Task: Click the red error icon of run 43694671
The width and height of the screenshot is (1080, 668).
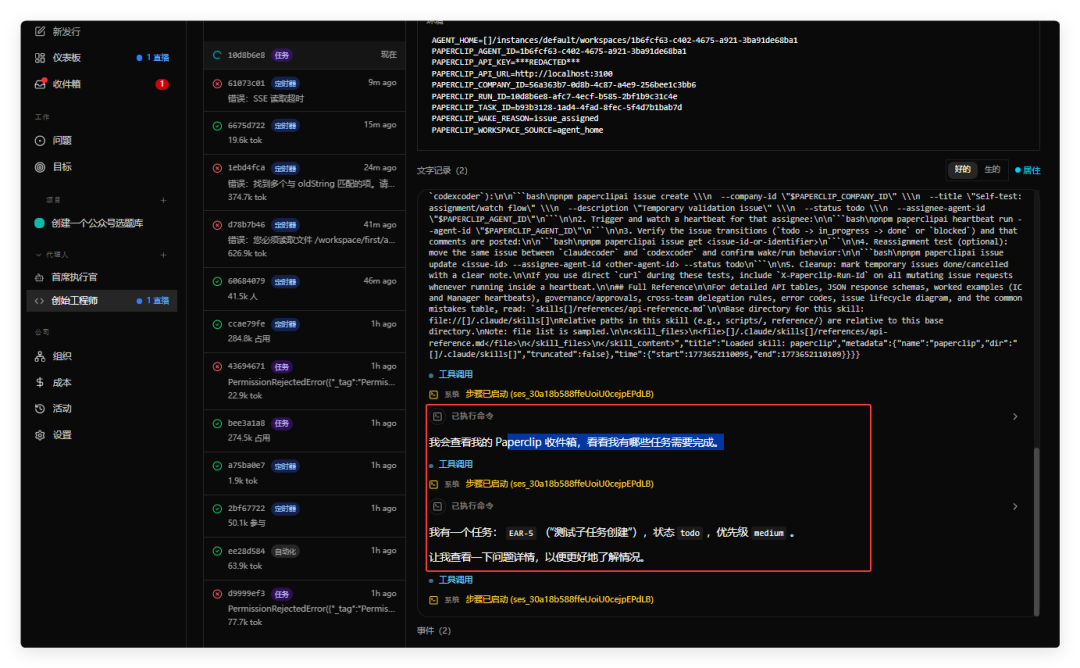Action: (x=217, y=366)
